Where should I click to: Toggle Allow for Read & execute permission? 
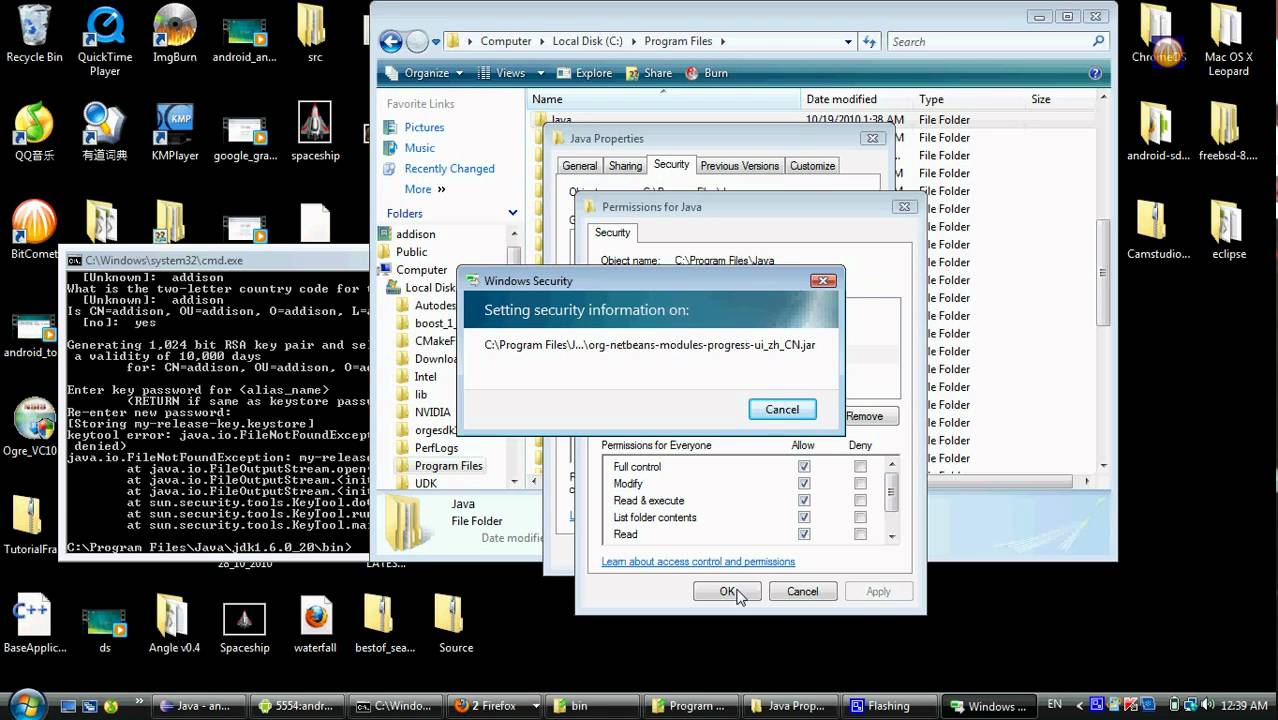point(804,501)
